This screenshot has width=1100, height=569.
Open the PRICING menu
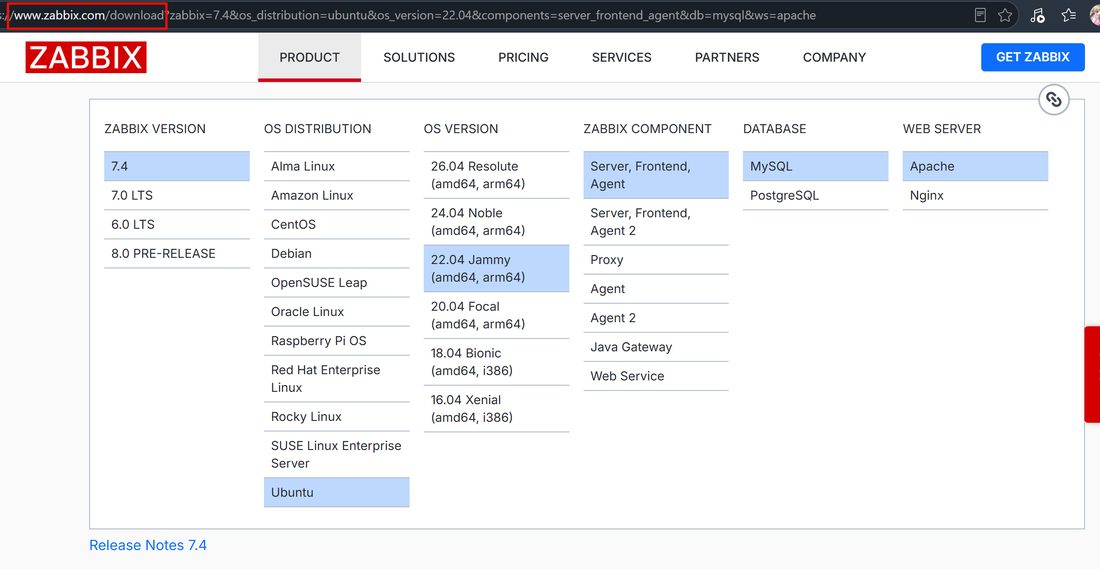(523, 58)
